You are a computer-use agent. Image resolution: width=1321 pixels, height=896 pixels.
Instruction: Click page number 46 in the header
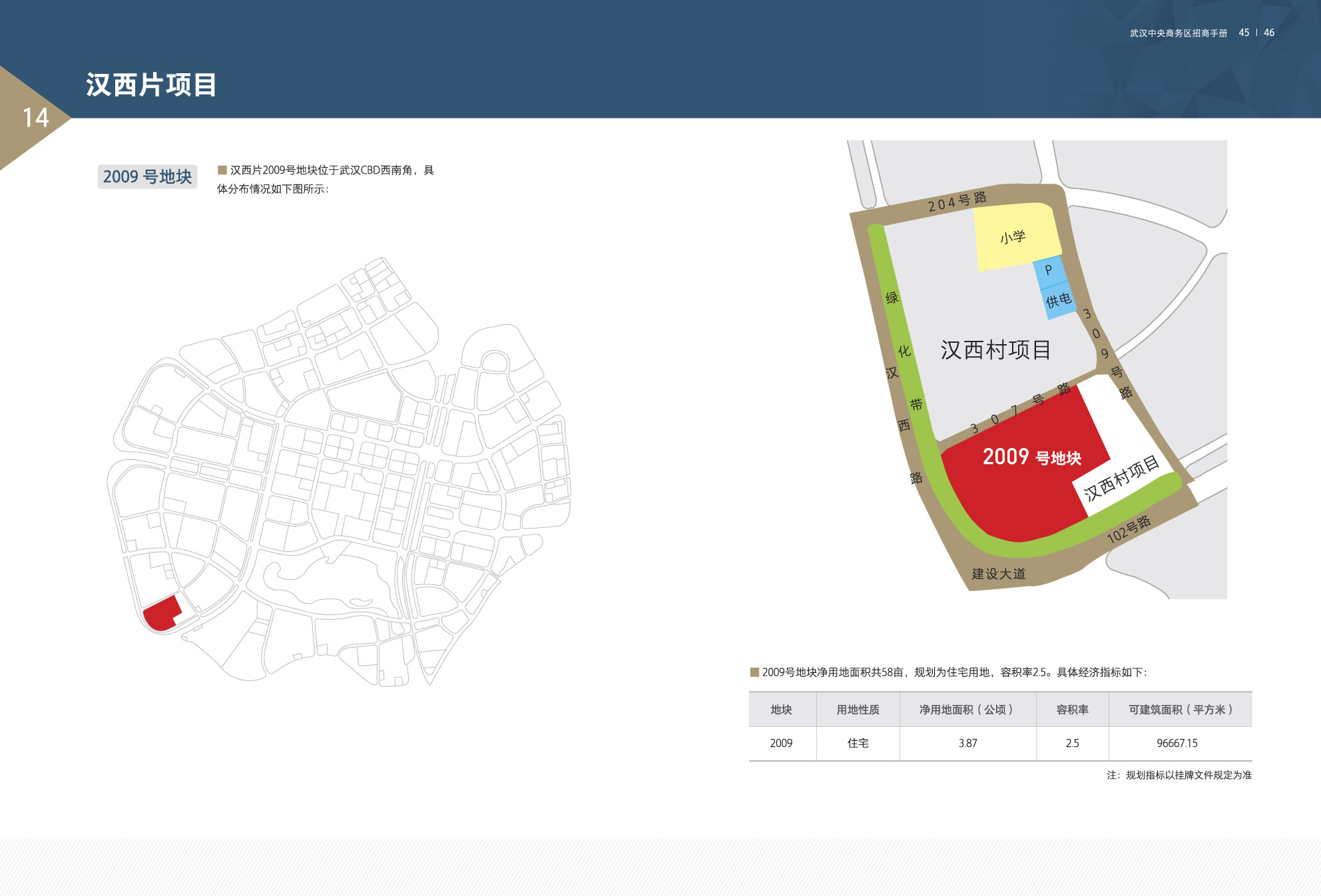pyautogui.click(x=1269, y=33)
